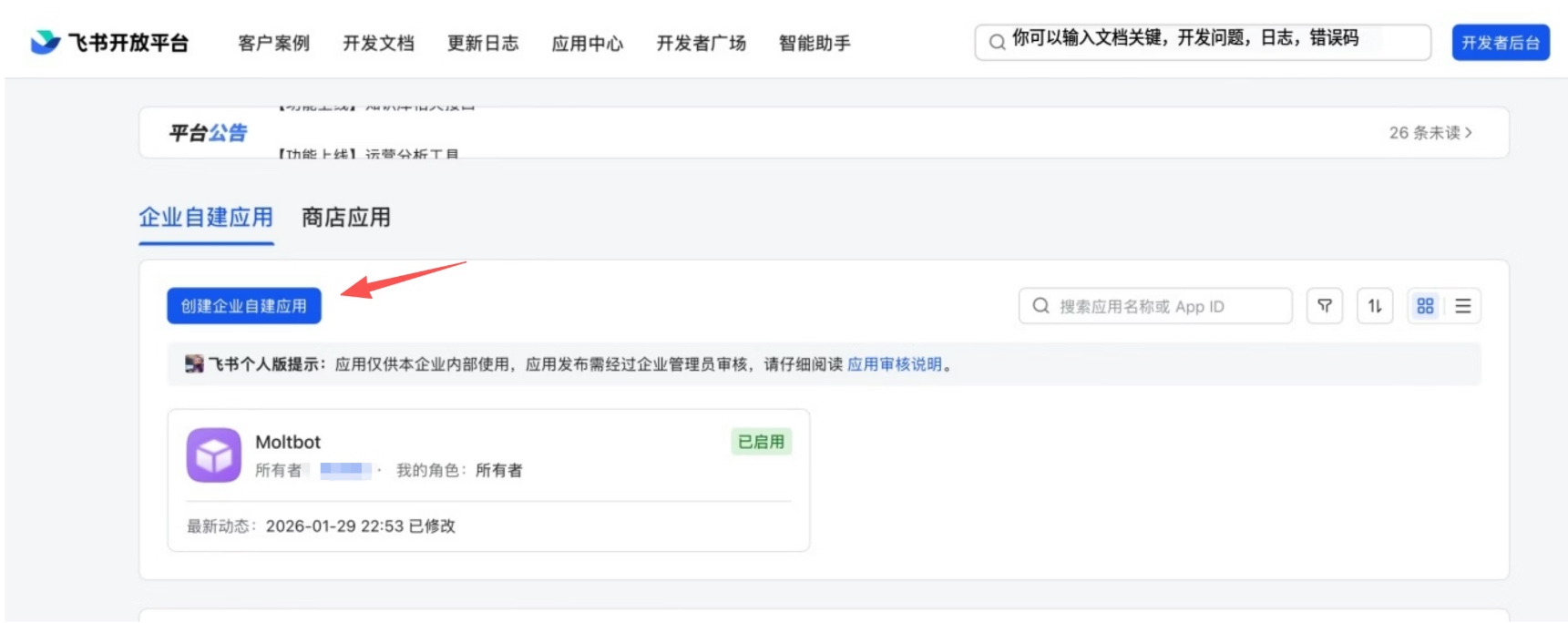
Task: Click the 开发者后台 button
Action: click(x=1501, y=42)
